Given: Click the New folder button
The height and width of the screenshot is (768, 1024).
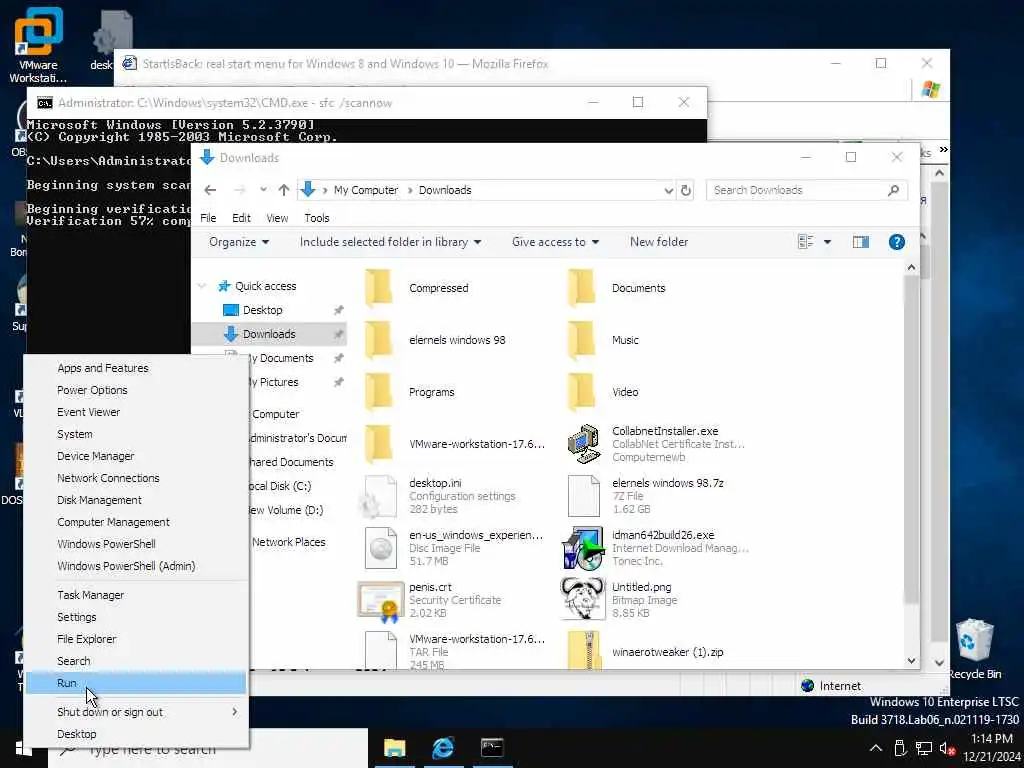Looking at the screenshot, I should [659, 242].
